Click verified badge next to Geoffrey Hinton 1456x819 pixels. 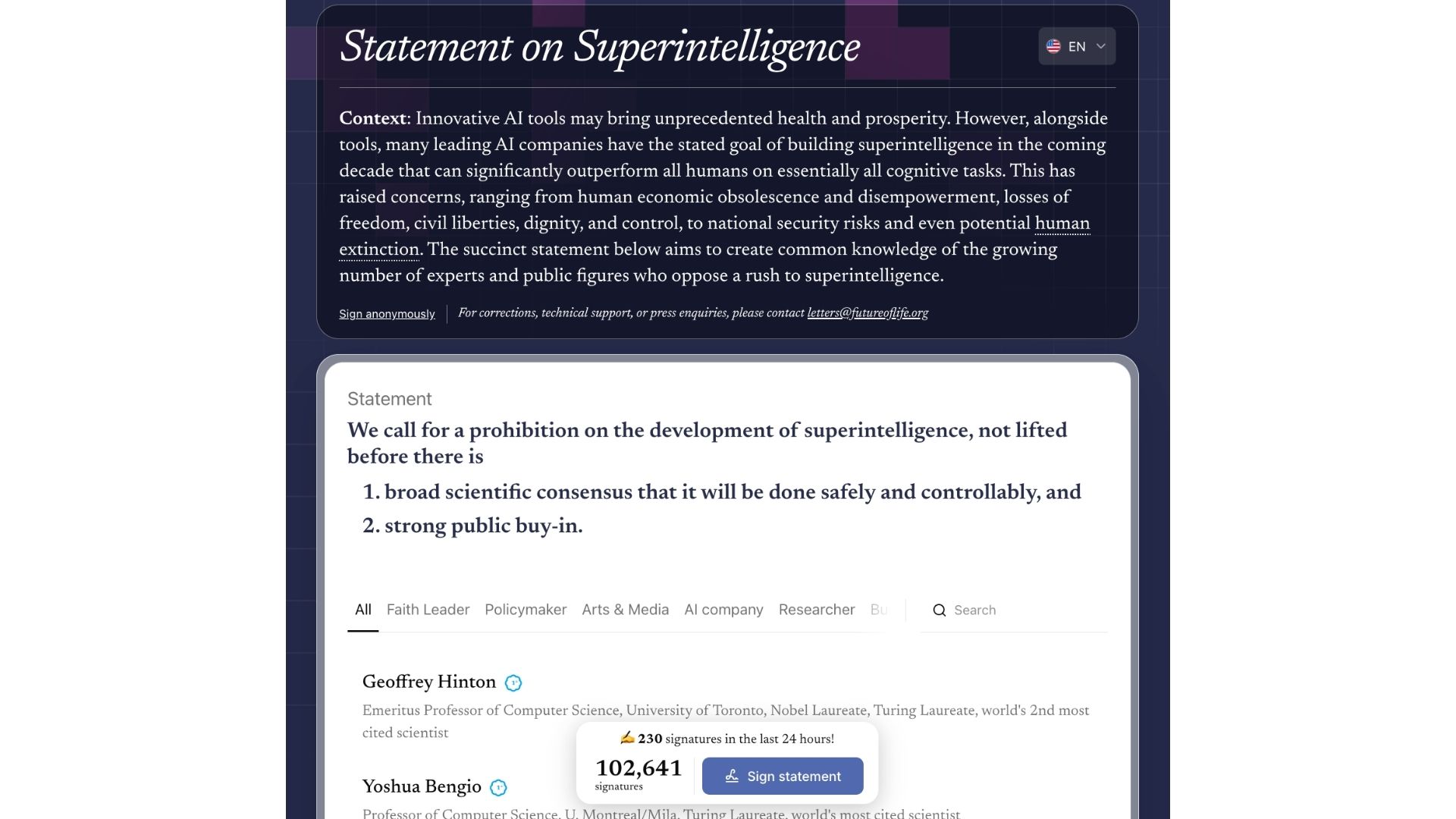pyautogui.click(x=513, y=683)
